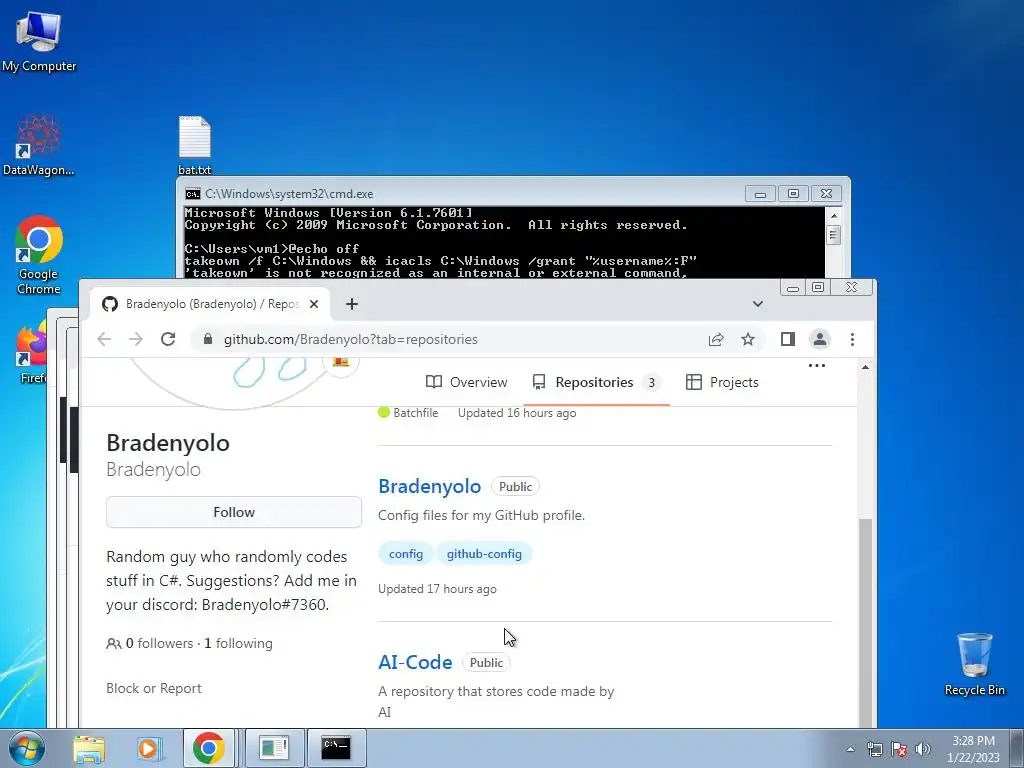Open the AI-Code repository link

(x=415, y=662)
